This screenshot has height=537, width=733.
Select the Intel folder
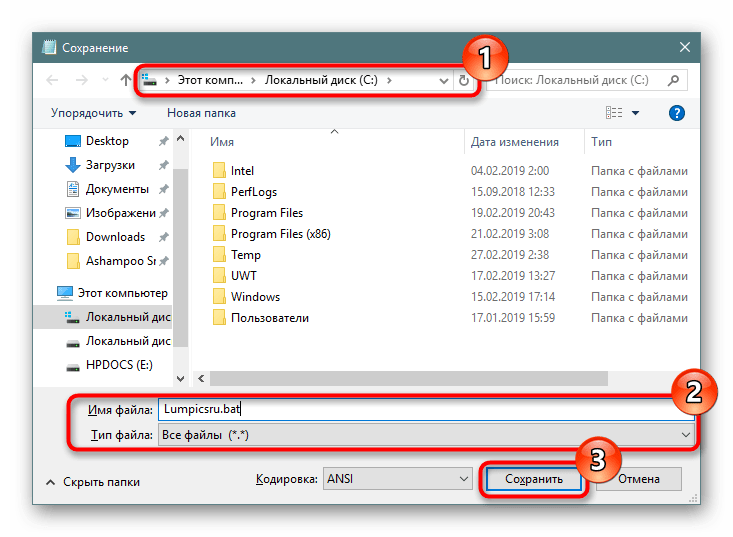242,171
